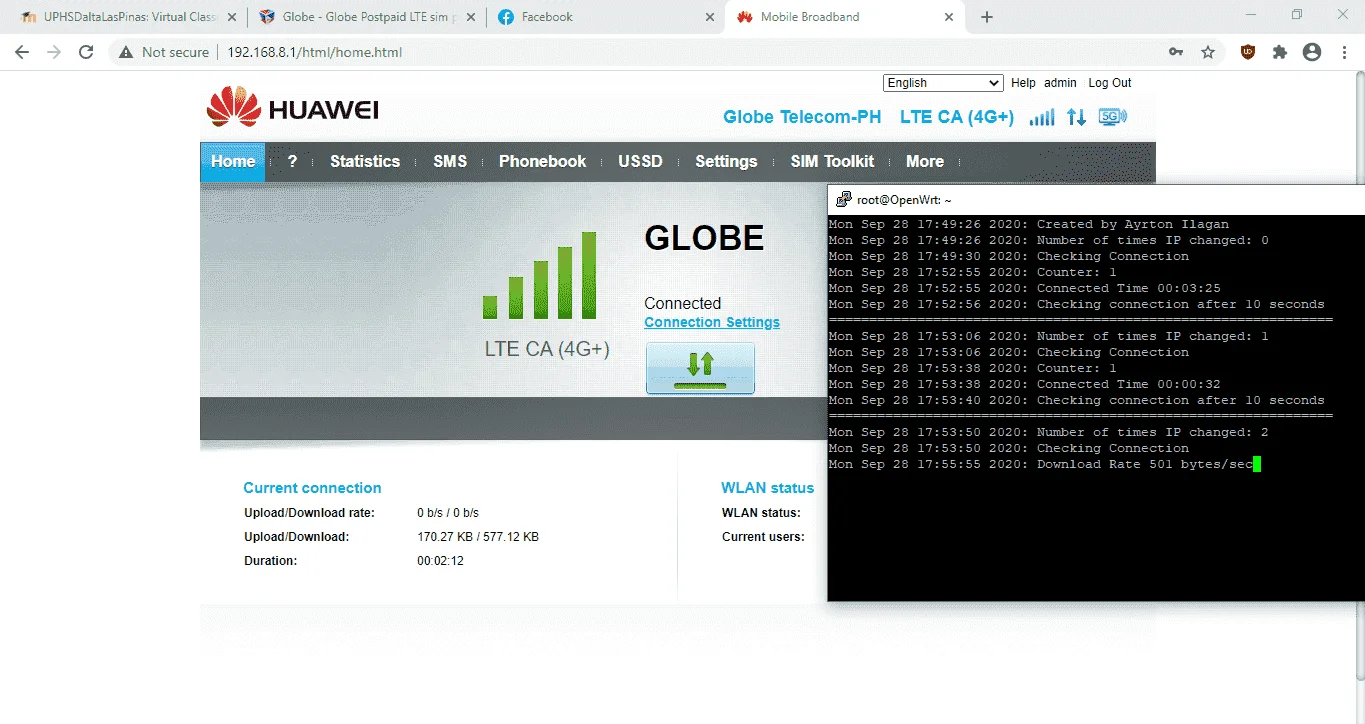
Task: Click the Connected Time 00:03:25 line
Action: coord(1025,288)
